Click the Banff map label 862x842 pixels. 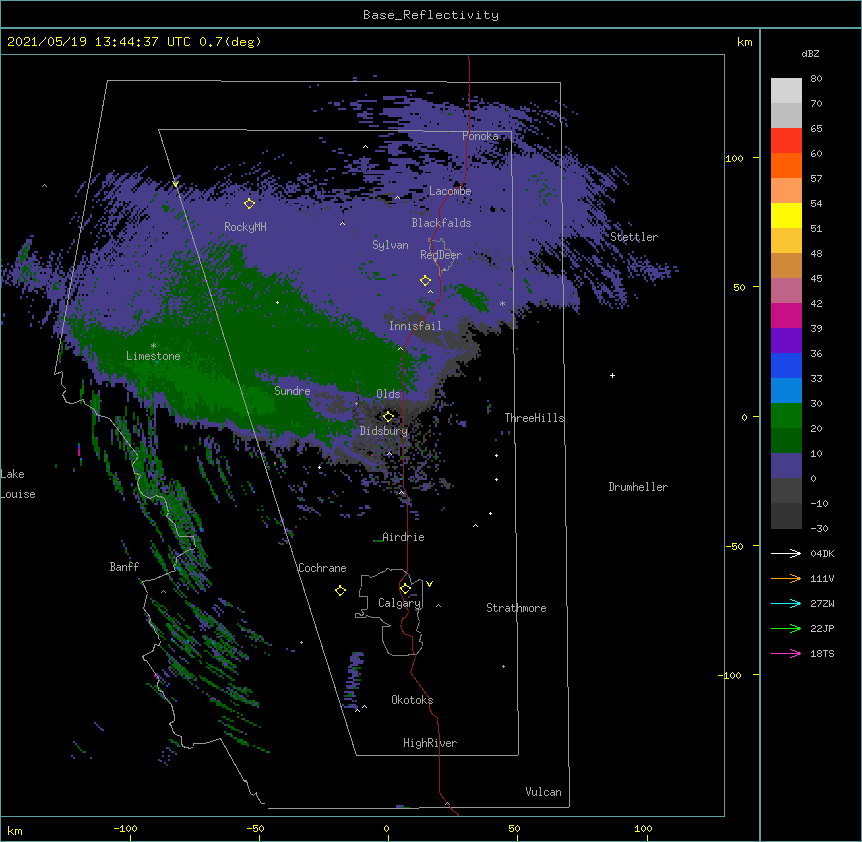pos(124,567)
